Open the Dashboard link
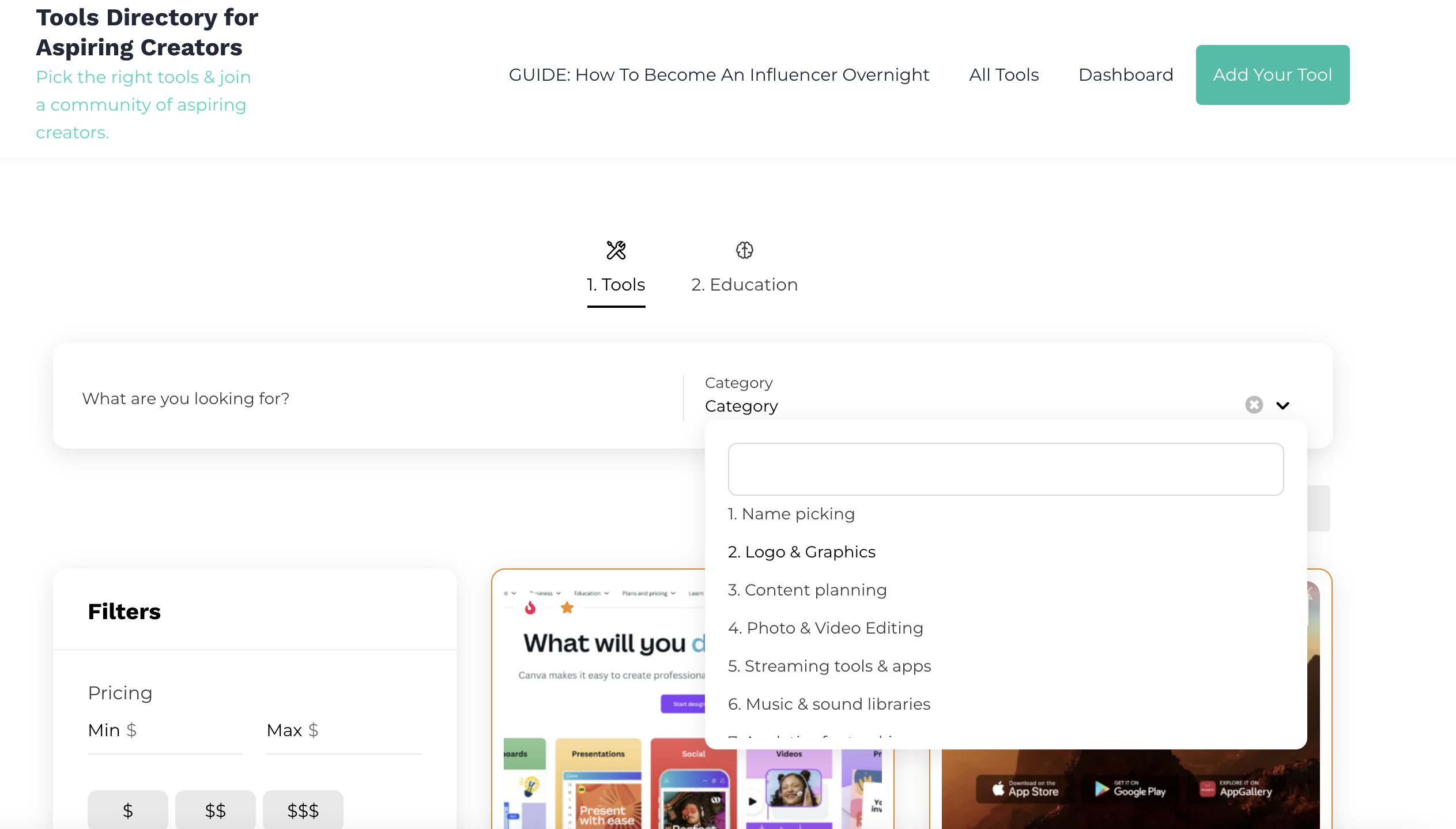Image resolution: width=1456 pixels, height=829 pixels. pos(1126,75)
